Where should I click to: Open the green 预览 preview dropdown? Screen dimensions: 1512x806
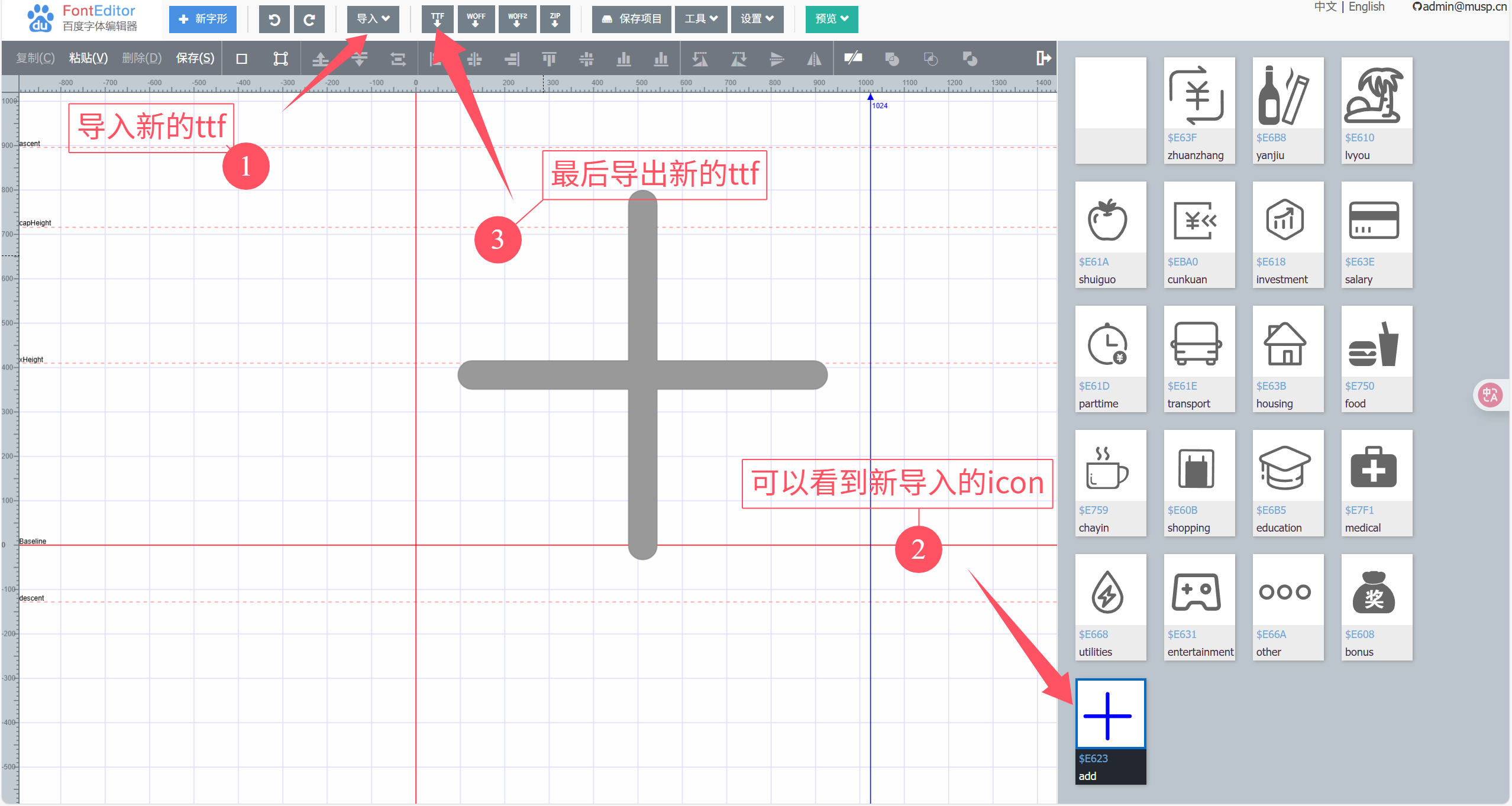click(x=831, y=19)
